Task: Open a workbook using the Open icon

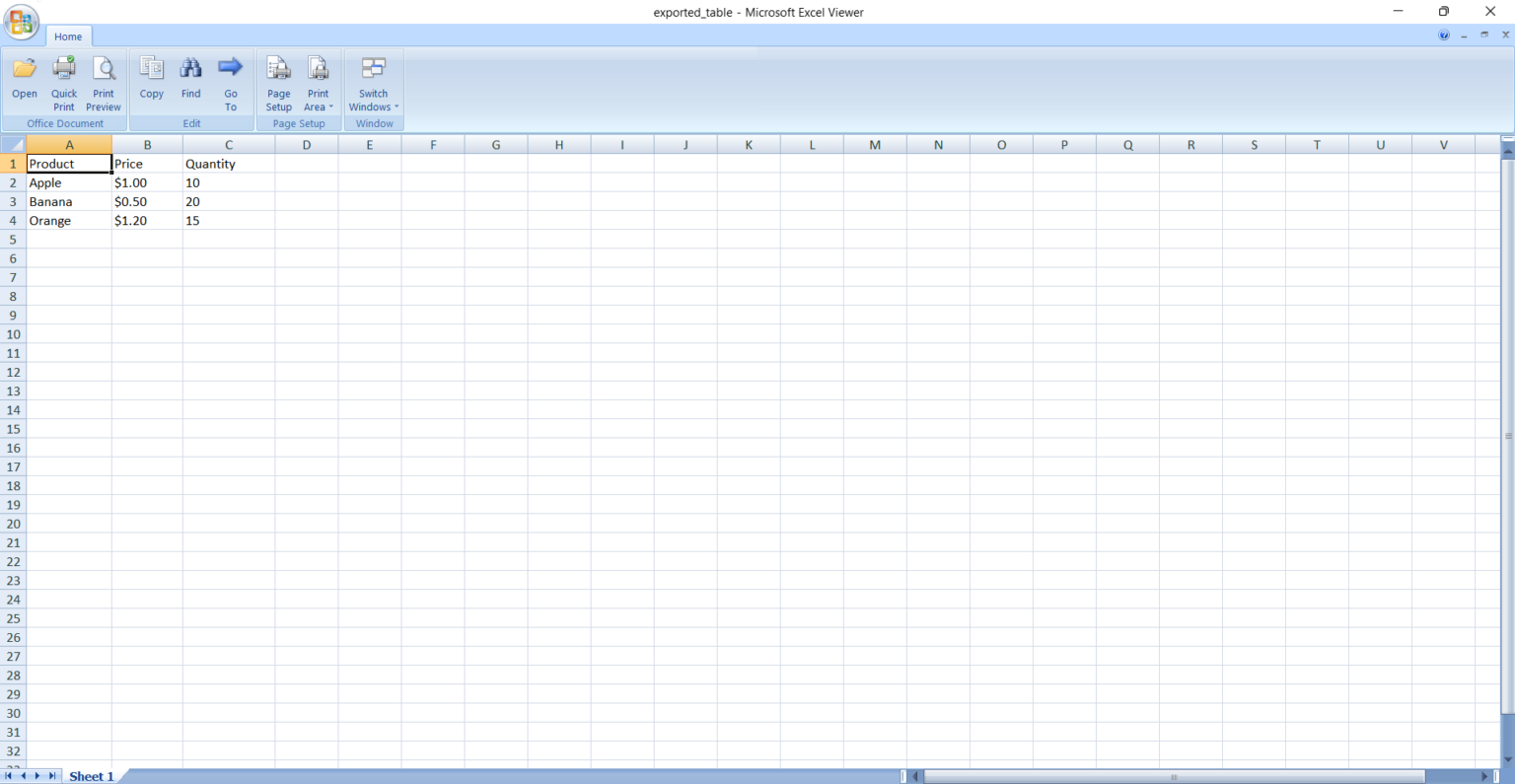Action: tap(24, 68)
